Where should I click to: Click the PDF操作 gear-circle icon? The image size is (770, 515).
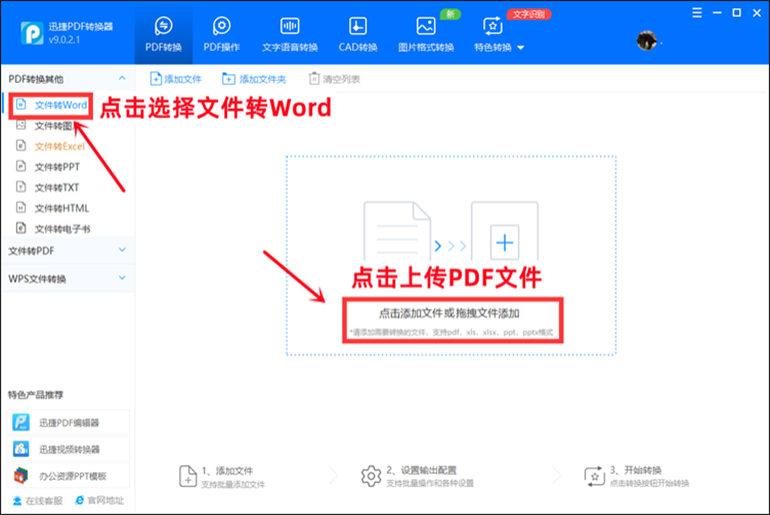(x=221, y=26)
